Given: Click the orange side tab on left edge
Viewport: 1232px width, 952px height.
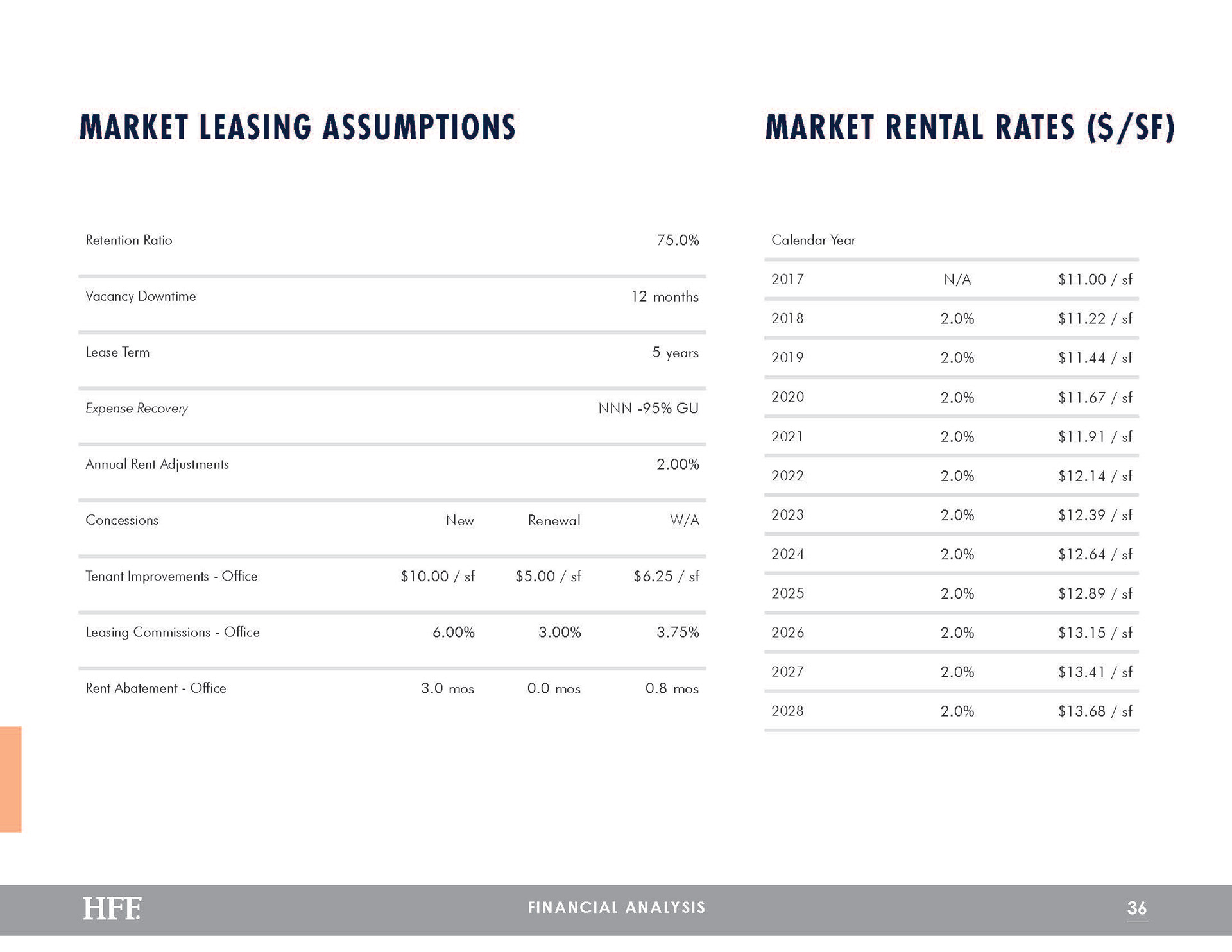Looking at the screenshot, I should tap(11, 779).
